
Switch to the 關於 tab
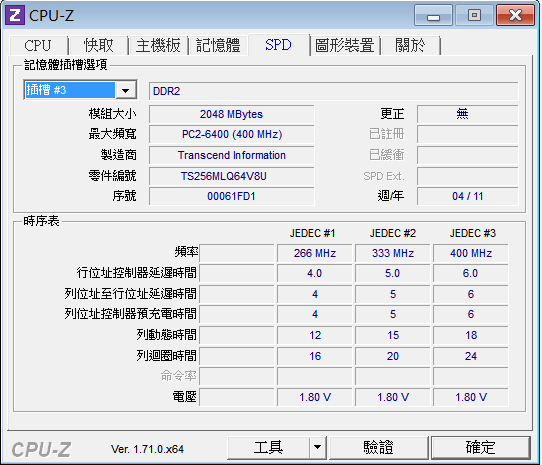(410, 45)
